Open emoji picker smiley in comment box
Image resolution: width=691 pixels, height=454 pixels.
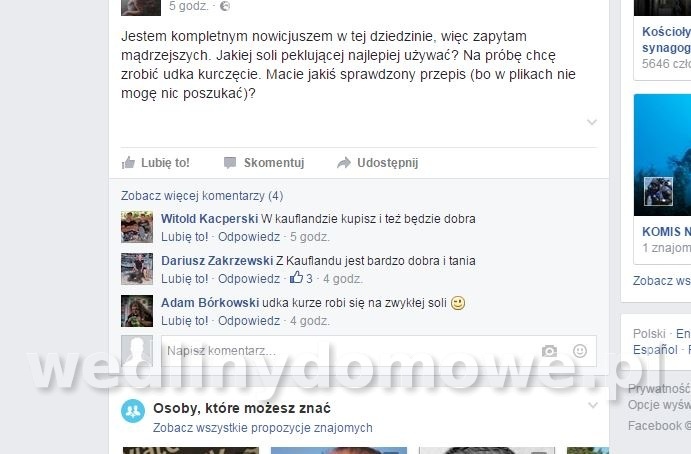[x=580, y=351]
